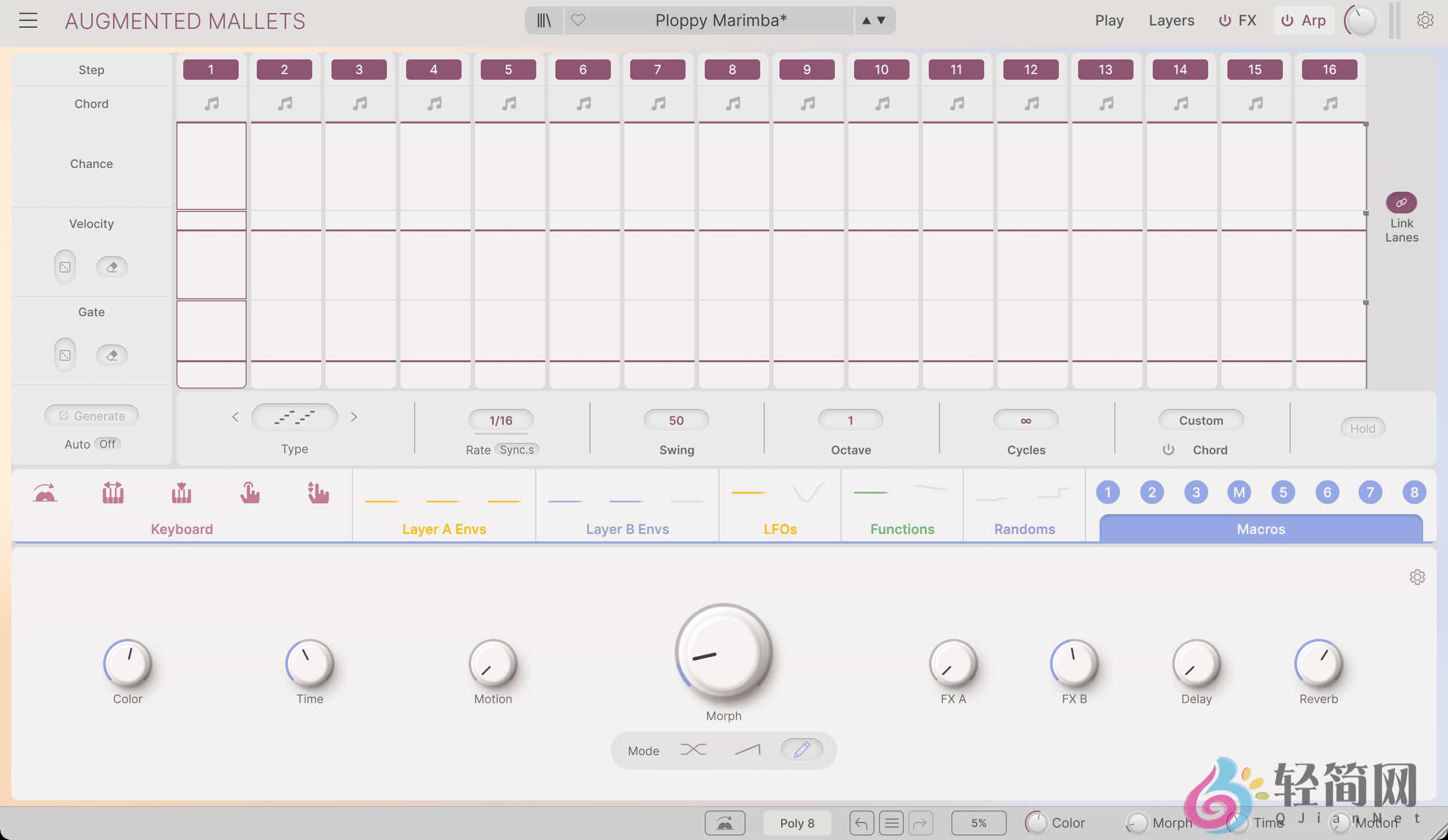Open arpeggiator settings via gear icon
The width and height of the screenshot is (1448, 840).
pyautogui.click(x=1425, y=20)
